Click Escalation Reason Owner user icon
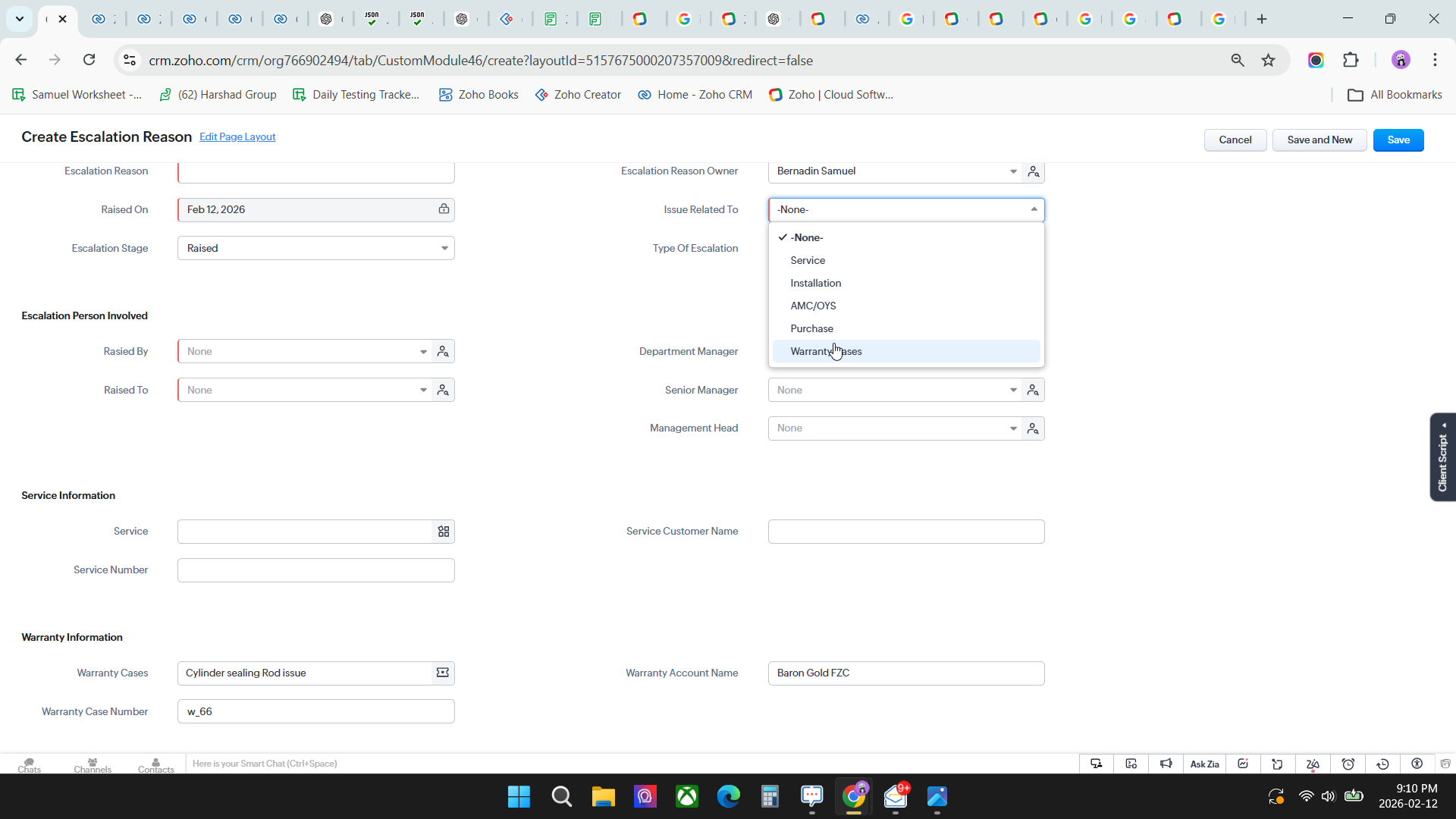The width and height of the screenshot is (1456, 819). pyautogui.click(x=1033, y=171)
